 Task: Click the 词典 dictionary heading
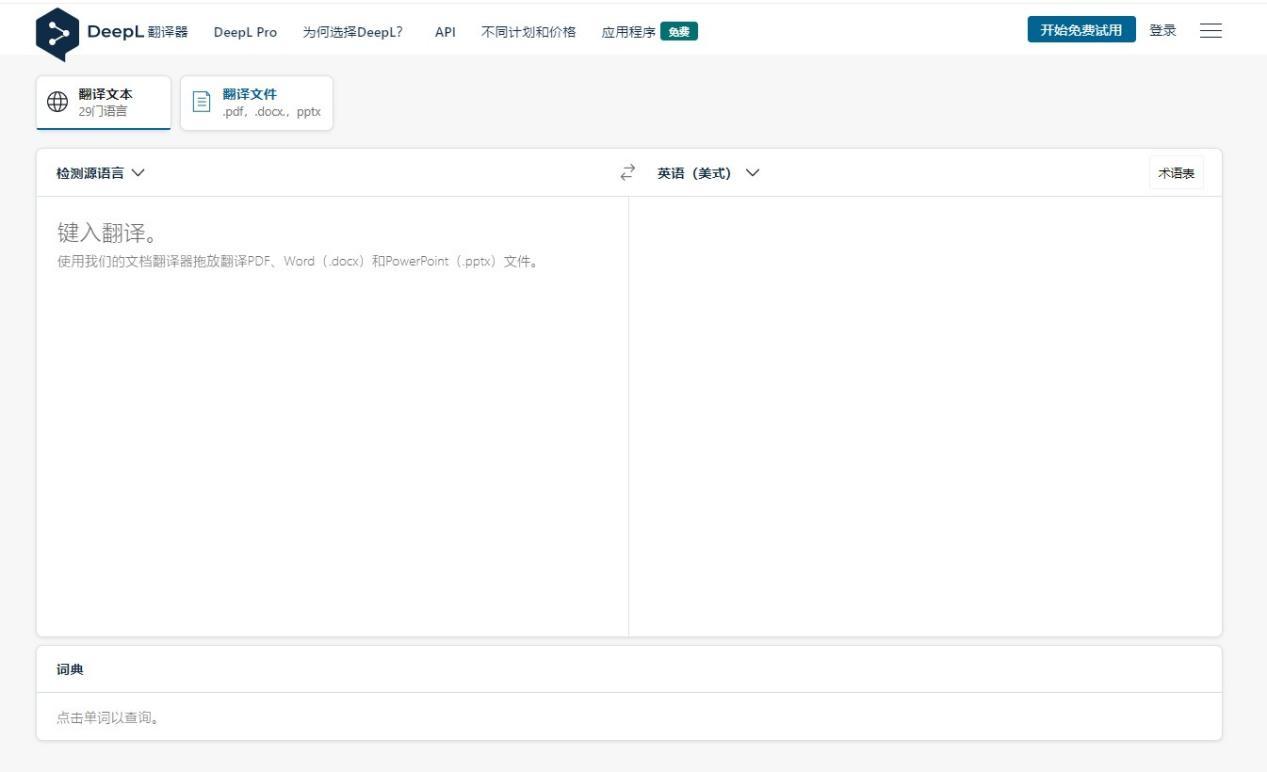click(70, 669)
